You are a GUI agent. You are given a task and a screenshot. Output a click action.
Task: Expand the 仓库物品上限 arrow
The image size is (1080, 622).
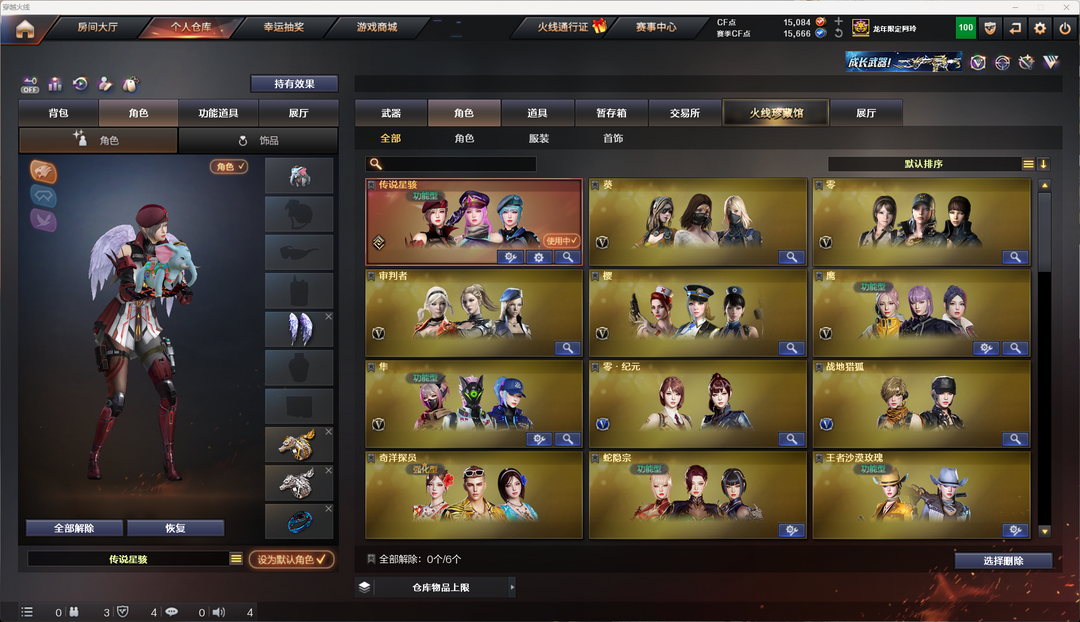click(512, 588)
